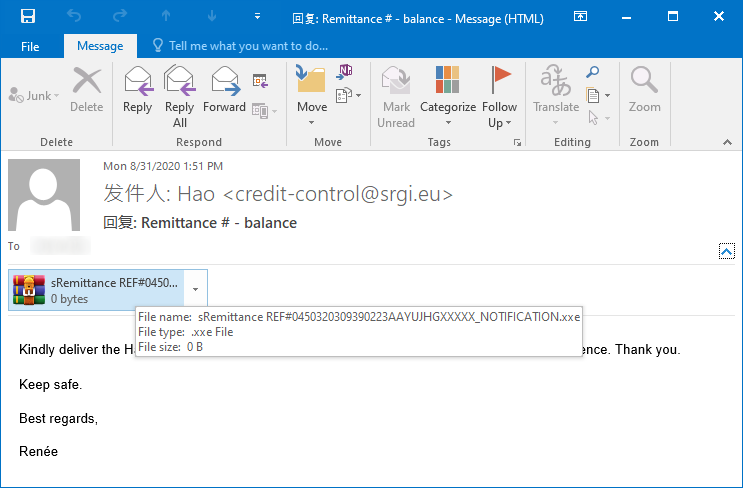Click the sender's profile picture placeholder

click(x=45, y=195)
